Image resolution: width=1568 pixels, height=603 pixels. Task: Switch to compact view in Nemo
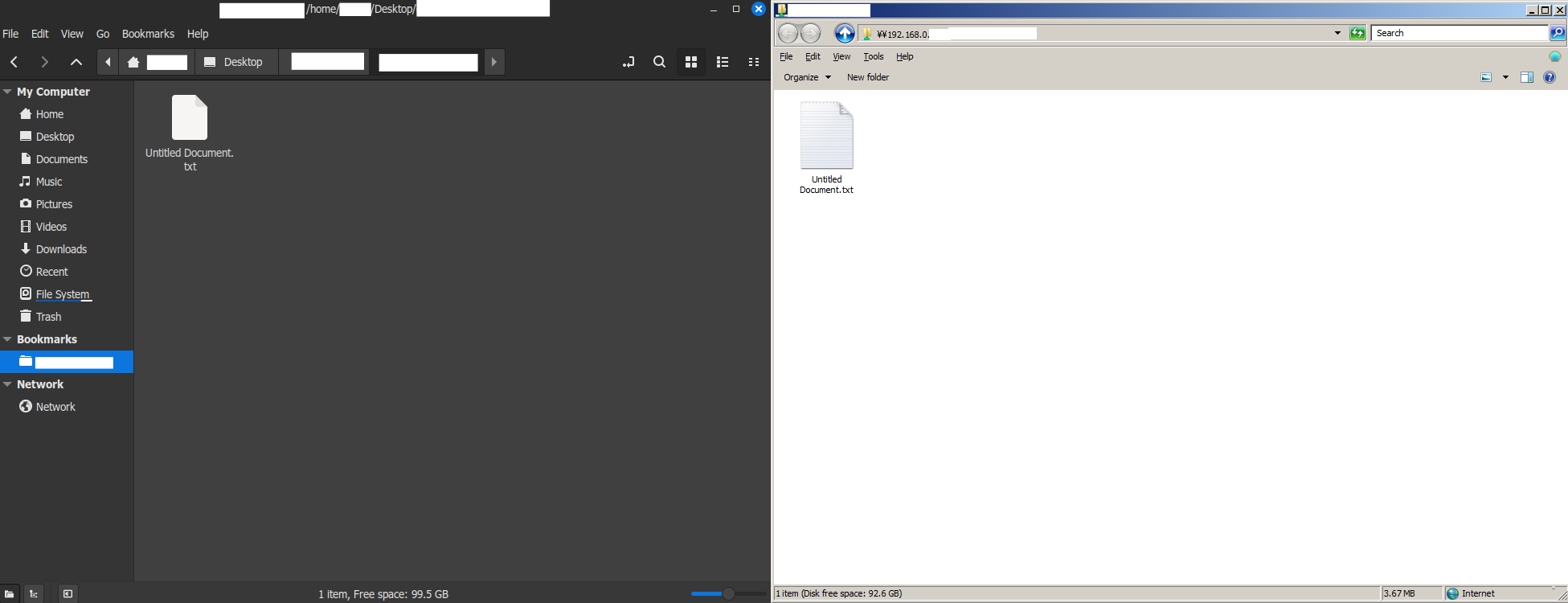pyautogui.click(x=754, y=62)
